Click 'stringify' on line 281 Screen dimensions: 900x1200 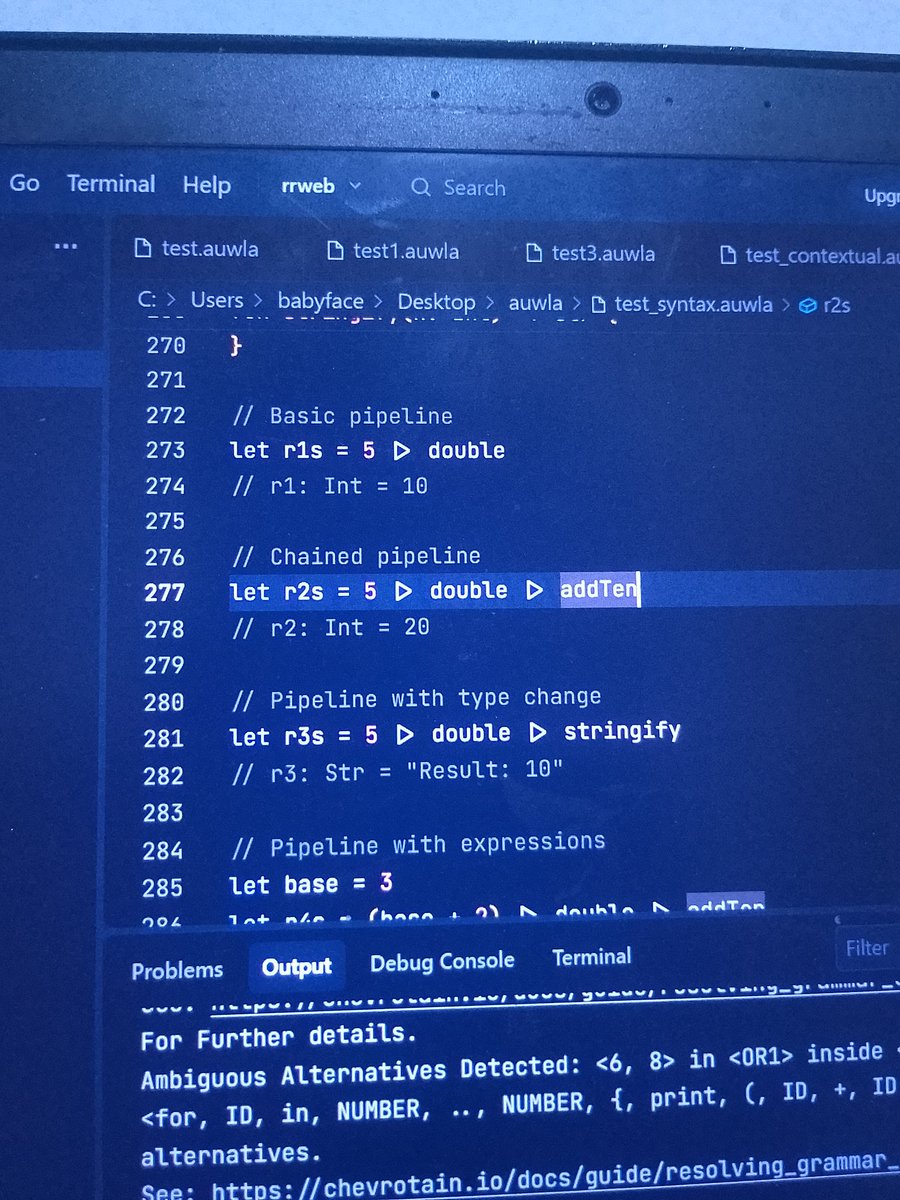point(622,731)
